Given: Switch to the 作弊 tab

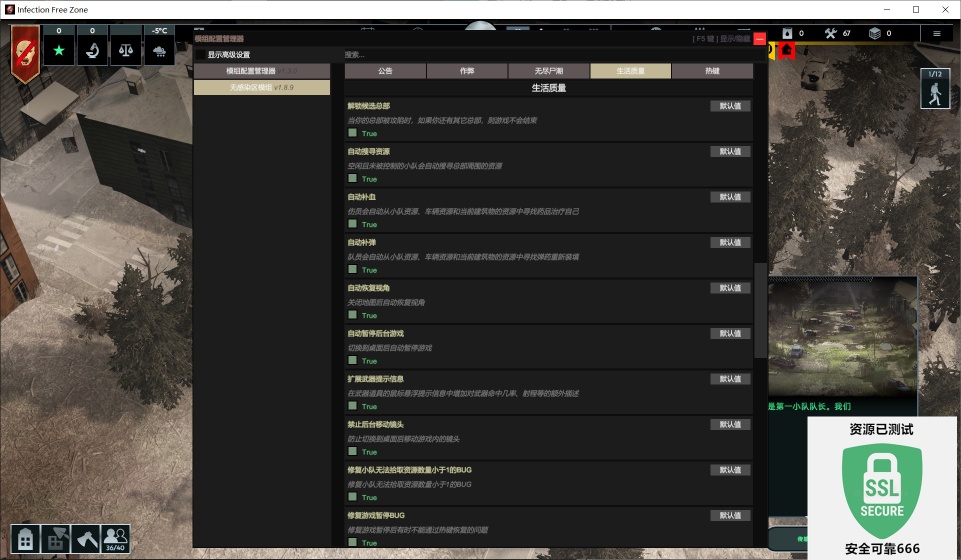Looking at the screenshot, I should (467, 71).
